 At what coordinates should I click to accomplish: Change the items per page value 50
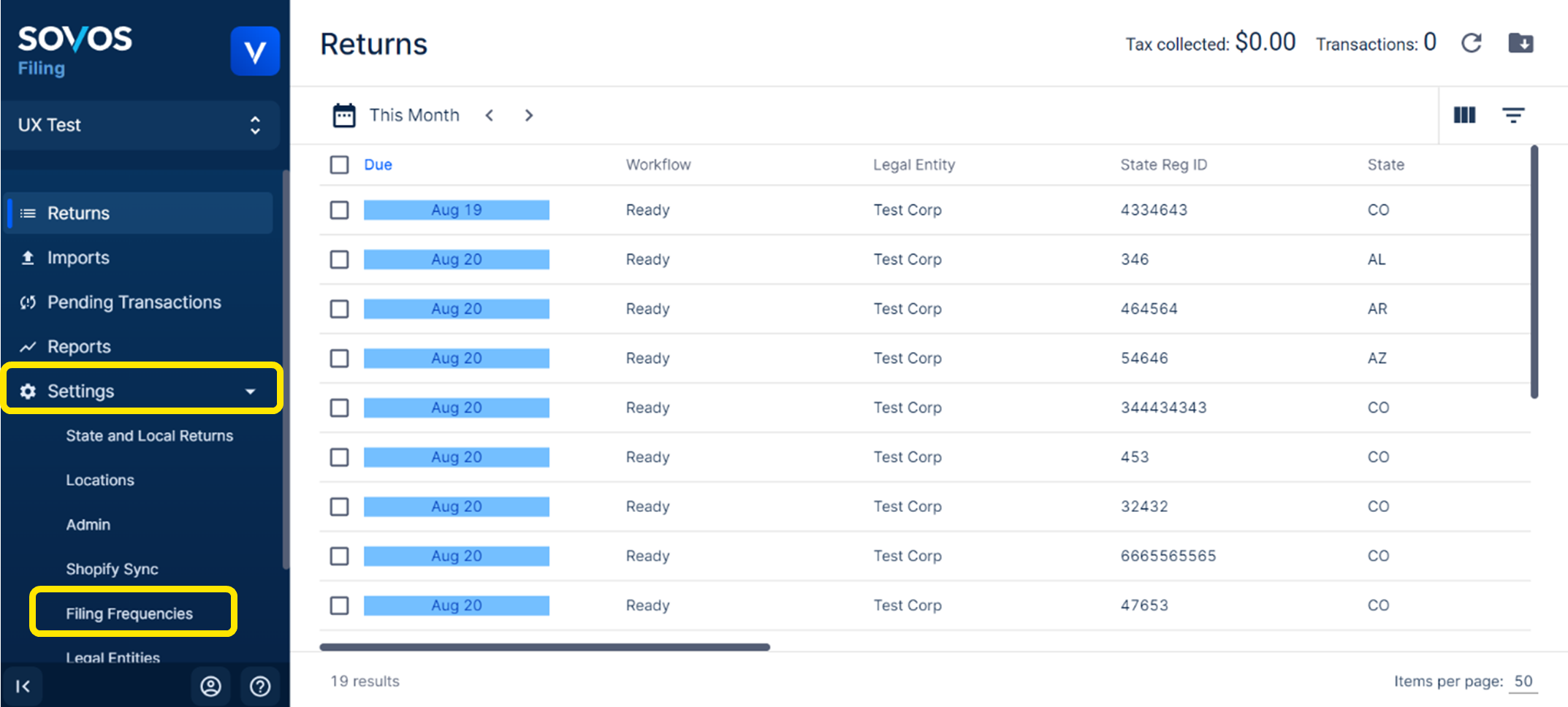[1523, 681]
